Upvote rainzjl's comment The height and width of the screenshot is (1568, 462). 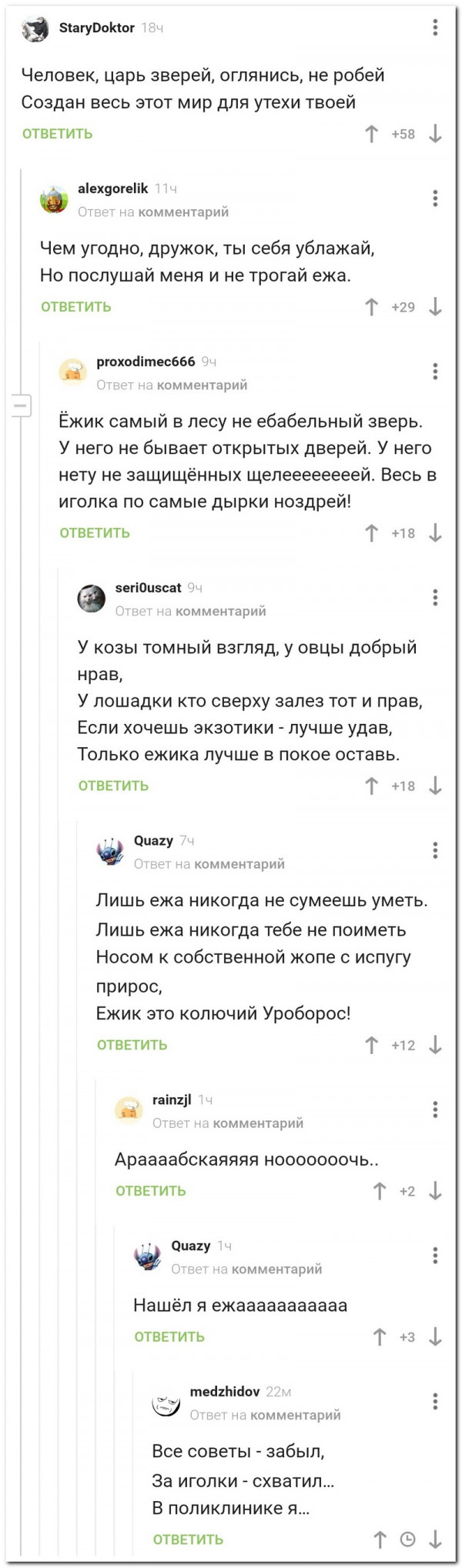(x=379, y=1191)
